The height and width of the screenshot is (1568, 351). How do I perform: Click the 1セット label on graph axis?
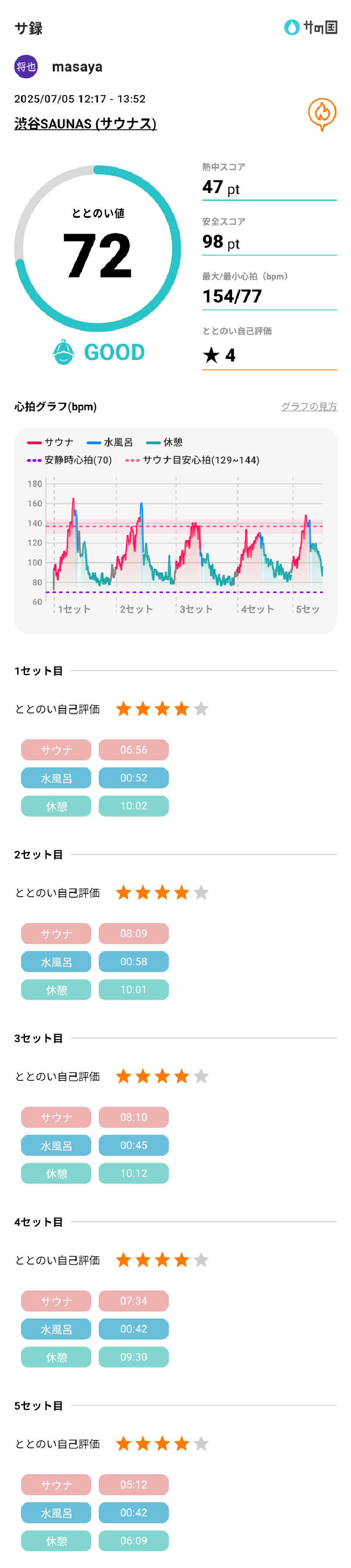pyautogui.click(x=74, y=609)
